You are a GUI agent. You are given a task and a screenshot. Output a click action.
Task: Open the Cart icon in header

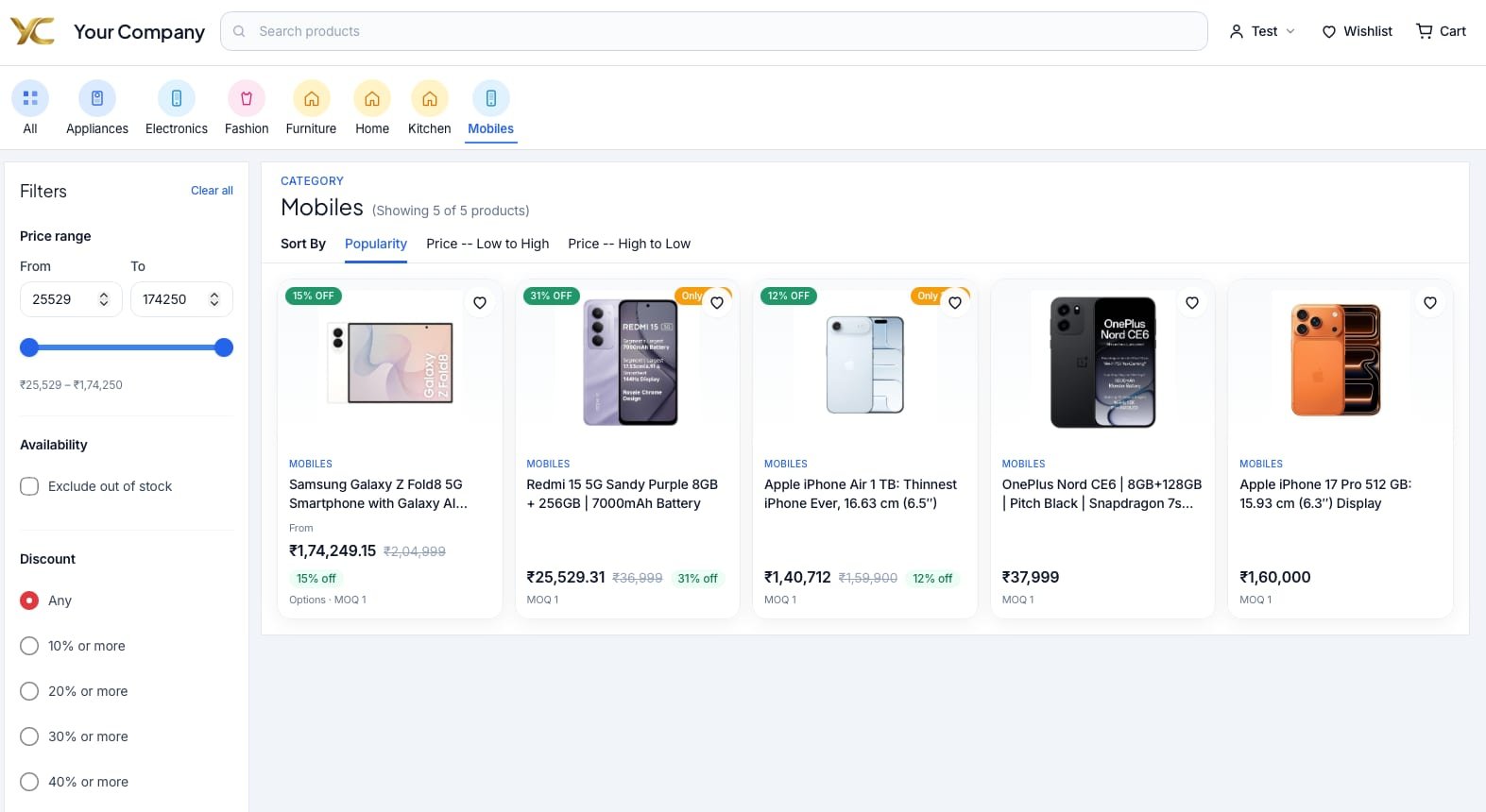(1425, 31)
